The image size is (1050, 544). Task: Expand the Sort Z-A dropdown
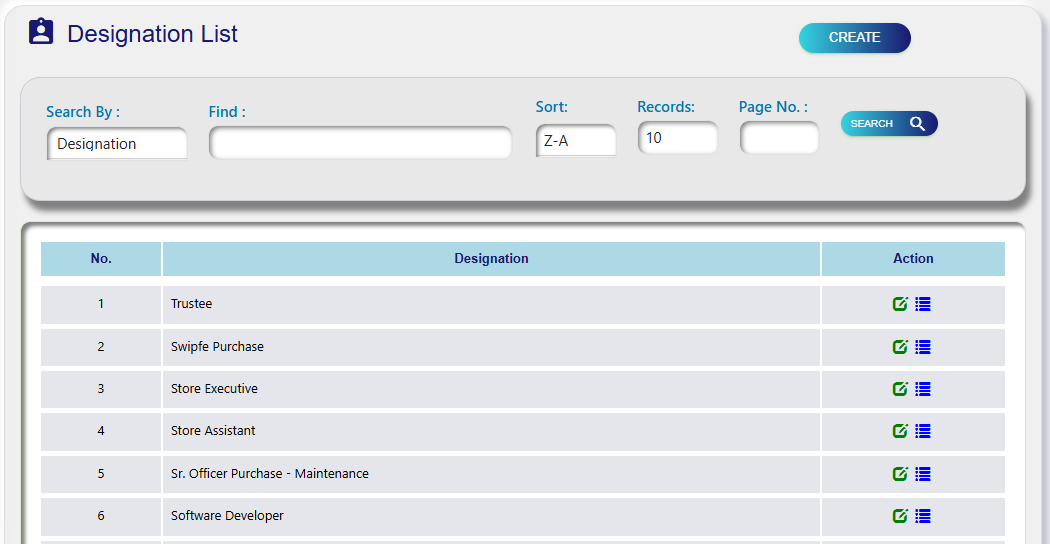(576, 141)
